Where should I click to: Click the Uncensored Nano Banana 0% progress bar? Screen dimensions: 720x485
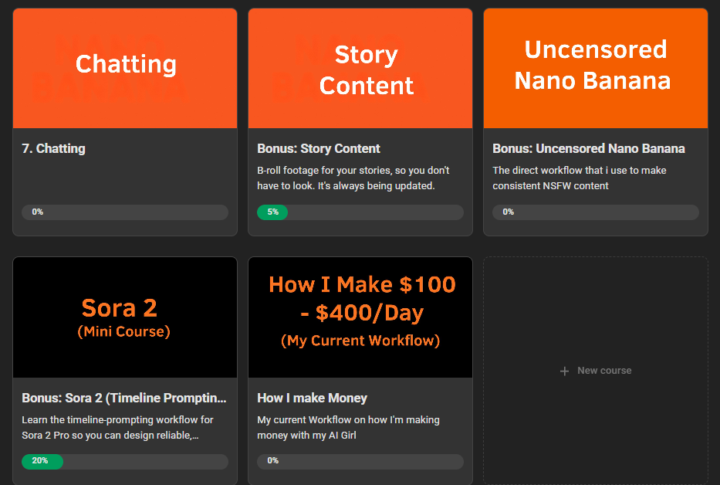coord(596,212)
